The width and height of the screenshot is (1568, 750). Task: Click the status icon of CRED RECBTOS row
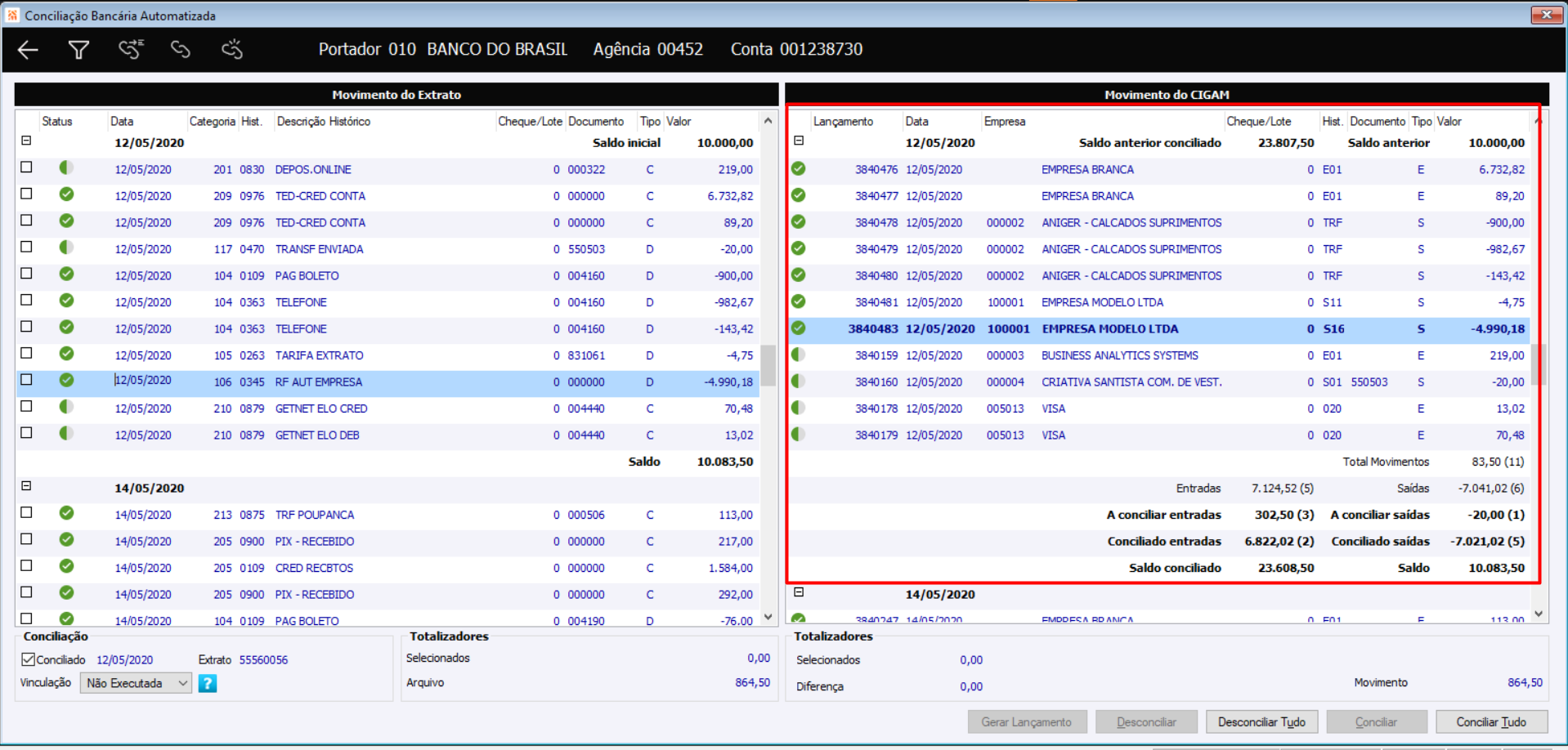[x=66, y=565]
